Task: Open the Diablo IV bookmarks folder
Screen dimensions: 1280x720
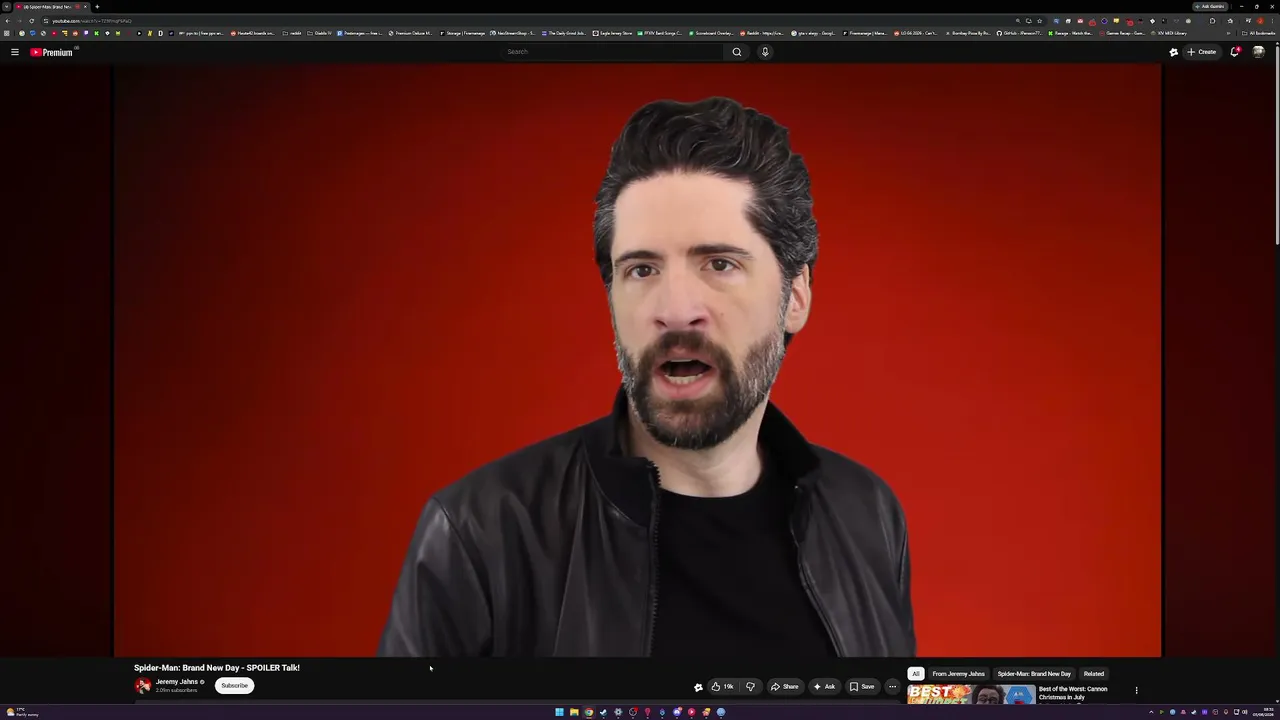Action: point(319,33)
